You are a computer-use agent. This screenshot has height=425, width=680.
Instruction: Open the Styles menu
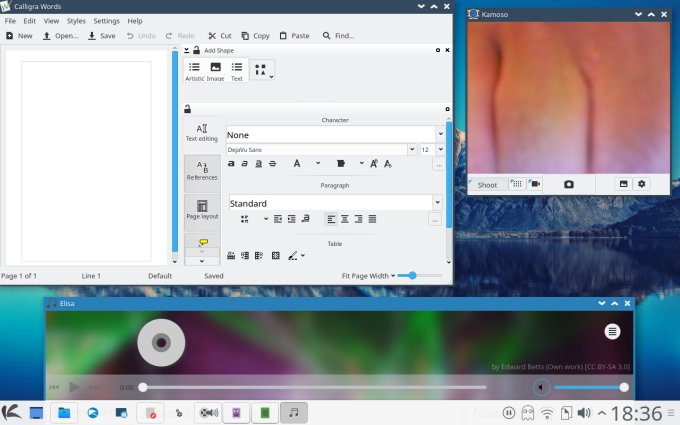(x=76, y=20)
